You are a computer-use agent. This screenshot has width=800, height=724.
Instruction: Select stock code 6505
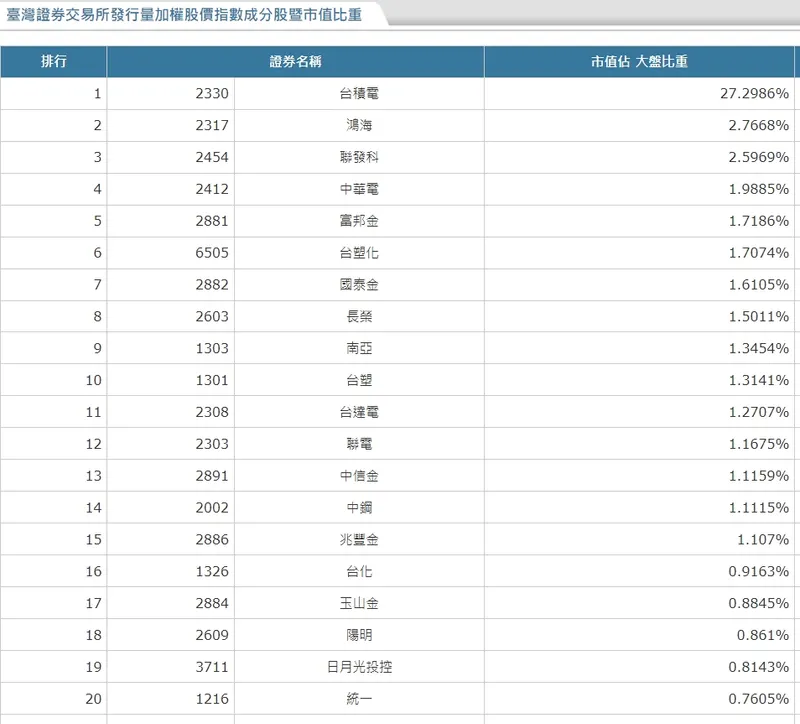[212, 253]
